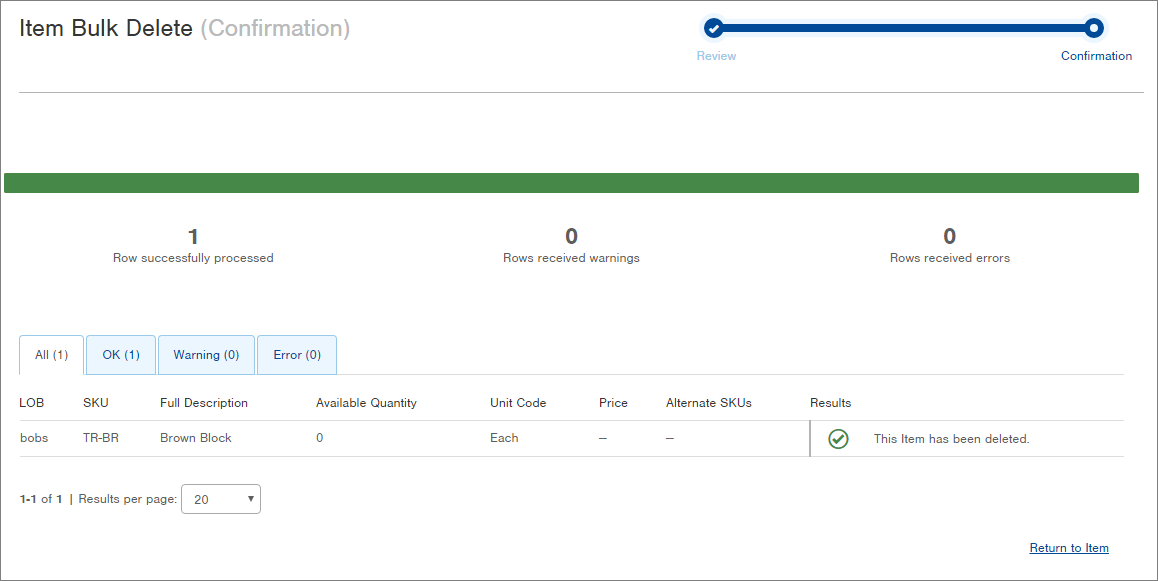Click the Results column header

tap(830, 402)
